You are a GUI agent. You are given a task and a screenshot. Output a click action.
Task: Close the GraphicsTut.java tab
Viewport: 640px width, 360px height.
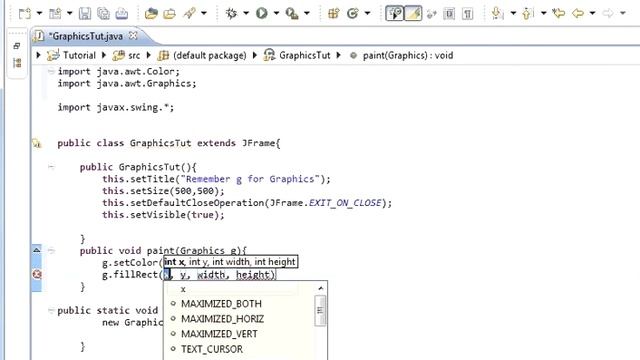tap(133, 36)
